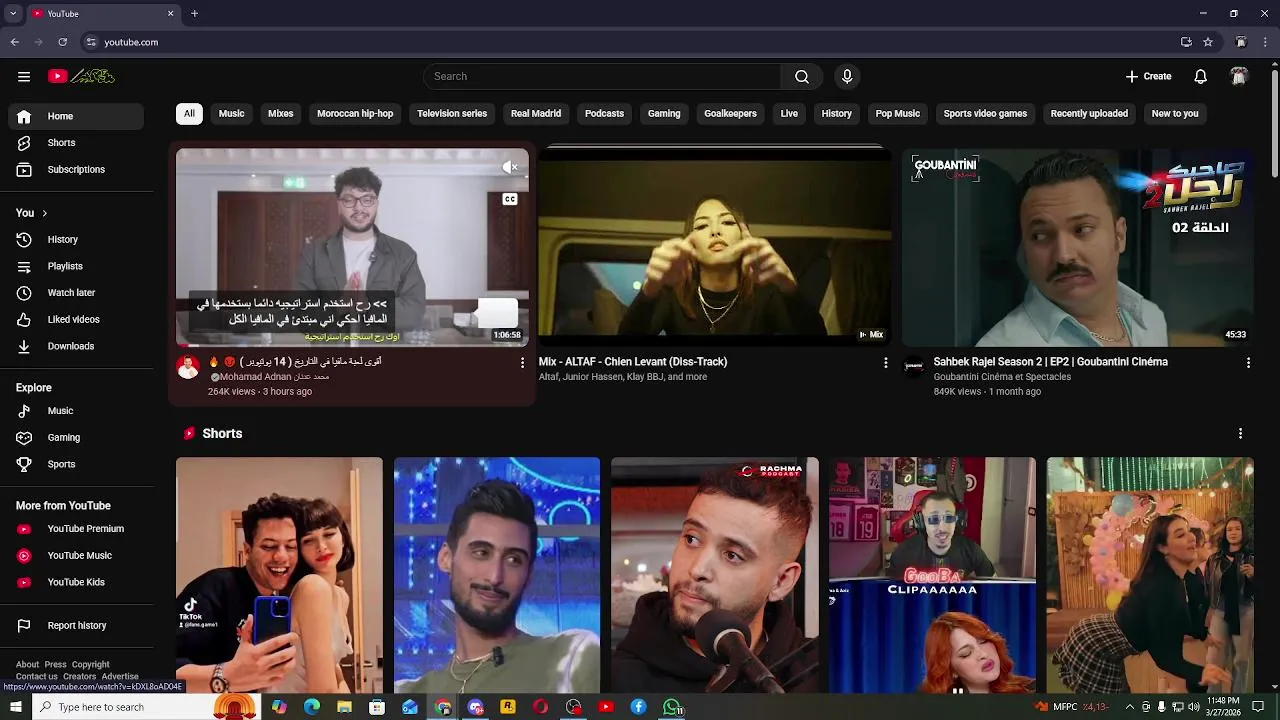Viewport: 1280px width, 720px height.
Task: Open Gaming under Explore
Action: coord(76,438)
